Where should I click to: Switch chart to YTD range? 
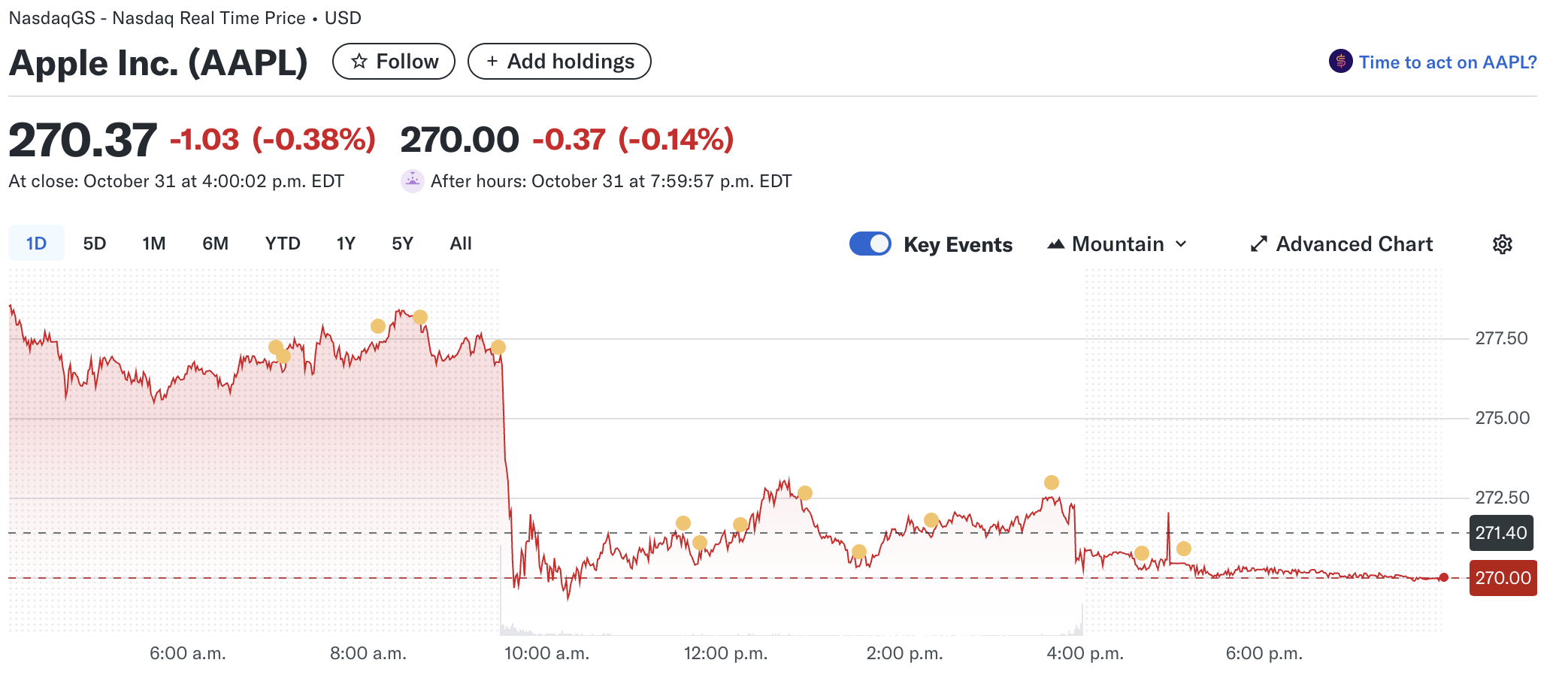283,244
